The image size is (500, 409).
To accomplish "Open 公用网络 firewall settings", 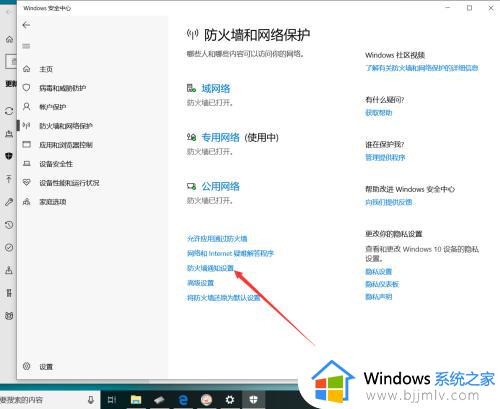I will pyautogui.click(x=220, y=186).
